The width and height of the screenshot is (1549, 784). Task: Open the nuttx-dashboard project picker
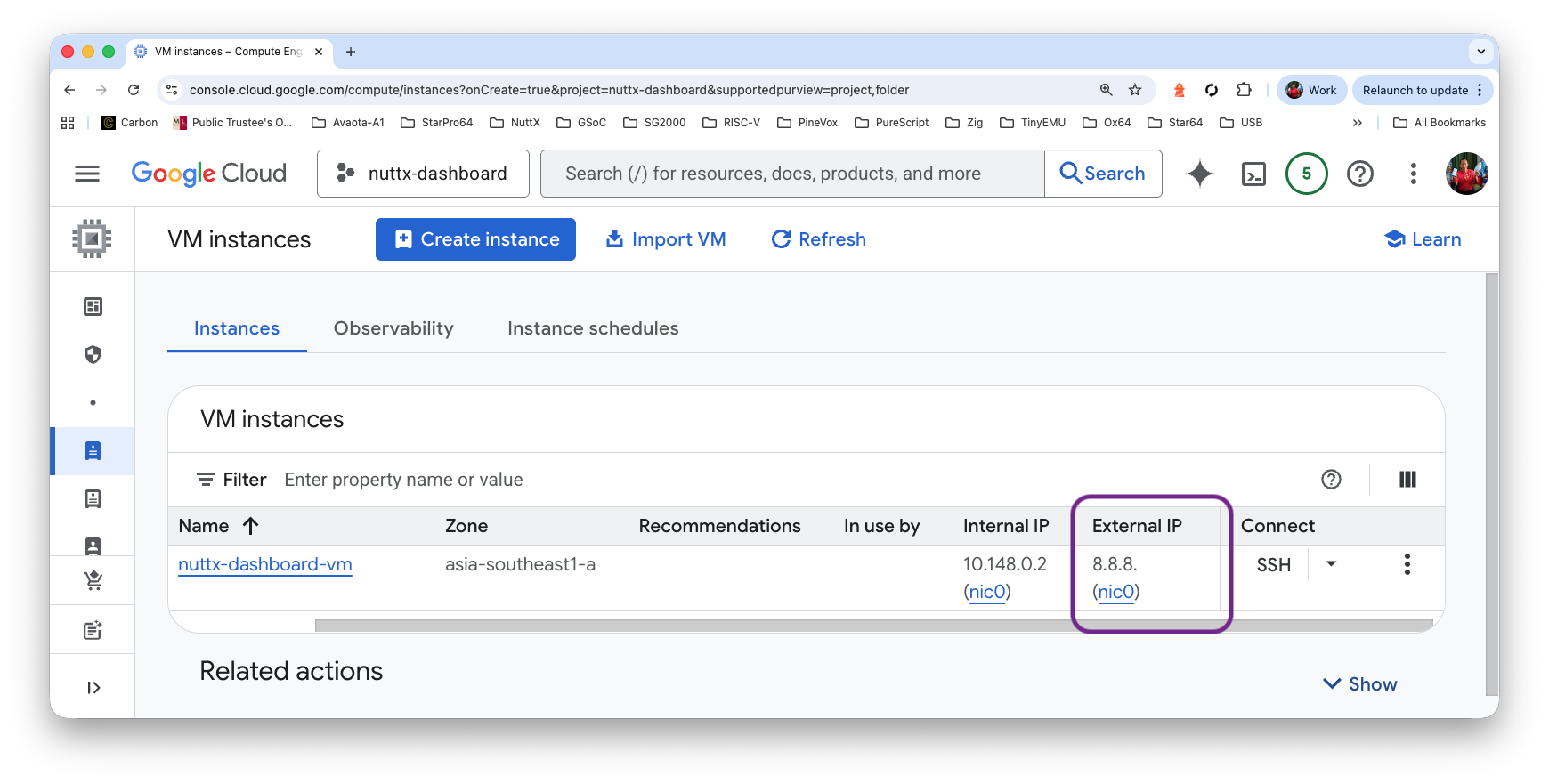tap(423, 174)
